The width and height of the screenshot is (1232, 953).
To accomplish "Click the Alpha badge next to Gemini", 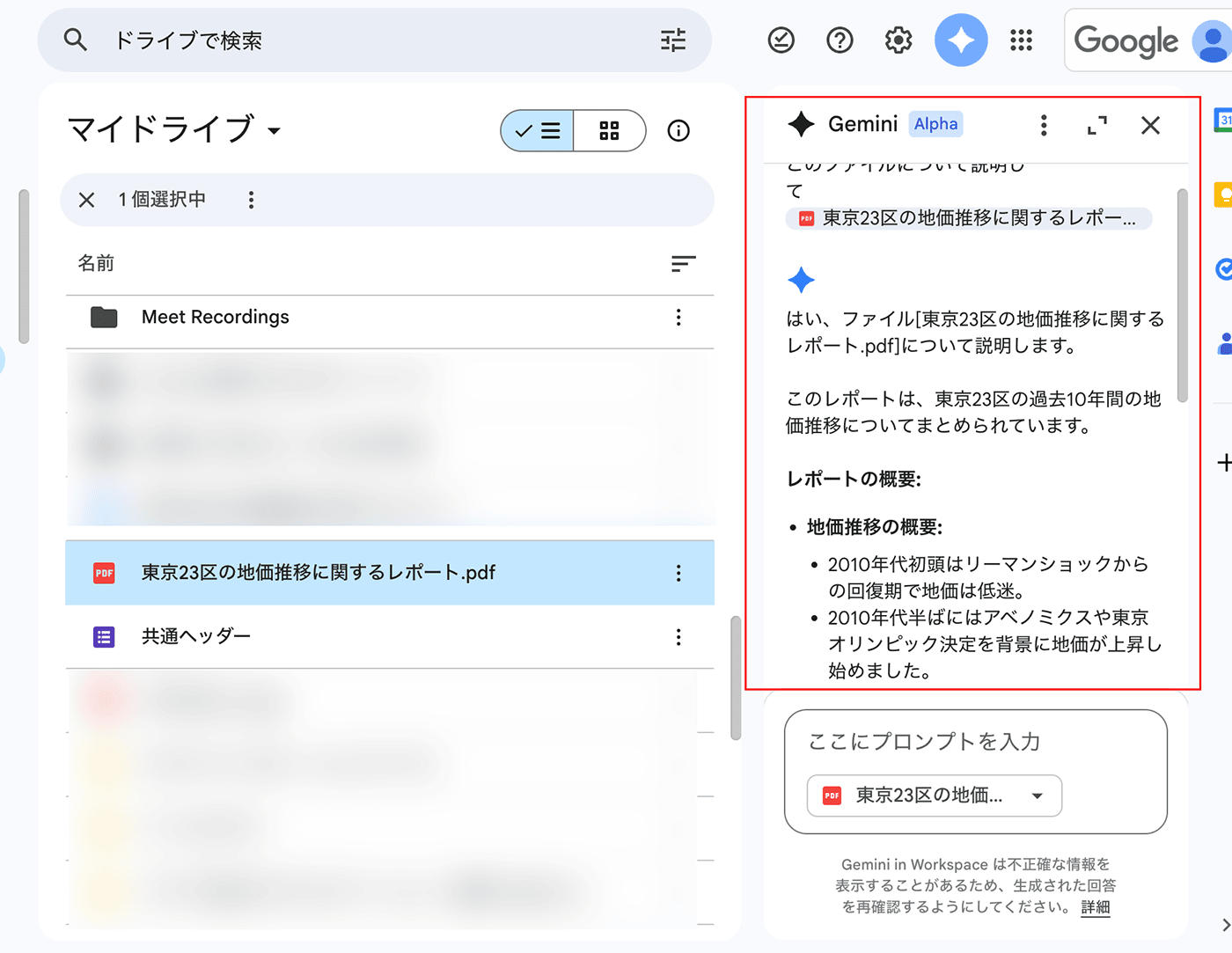I will pyautogui.click(x=935, y=124).
